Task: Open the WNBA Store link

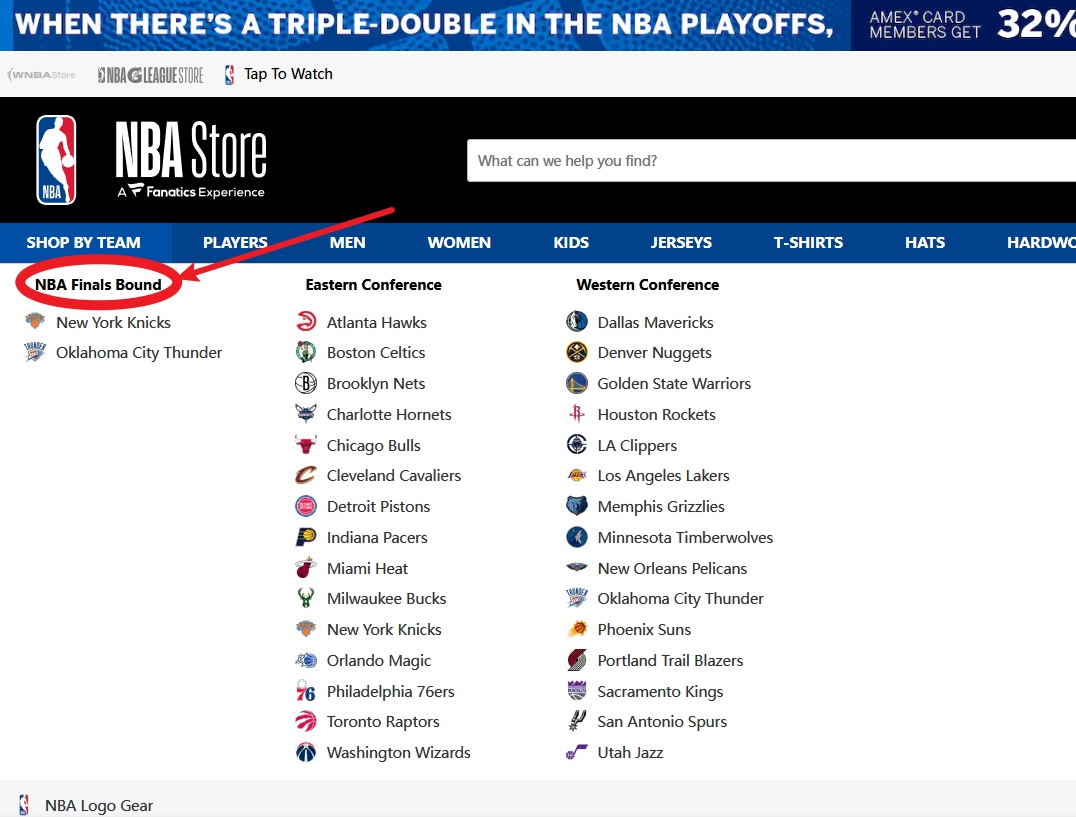Action: tap(41, 74)
